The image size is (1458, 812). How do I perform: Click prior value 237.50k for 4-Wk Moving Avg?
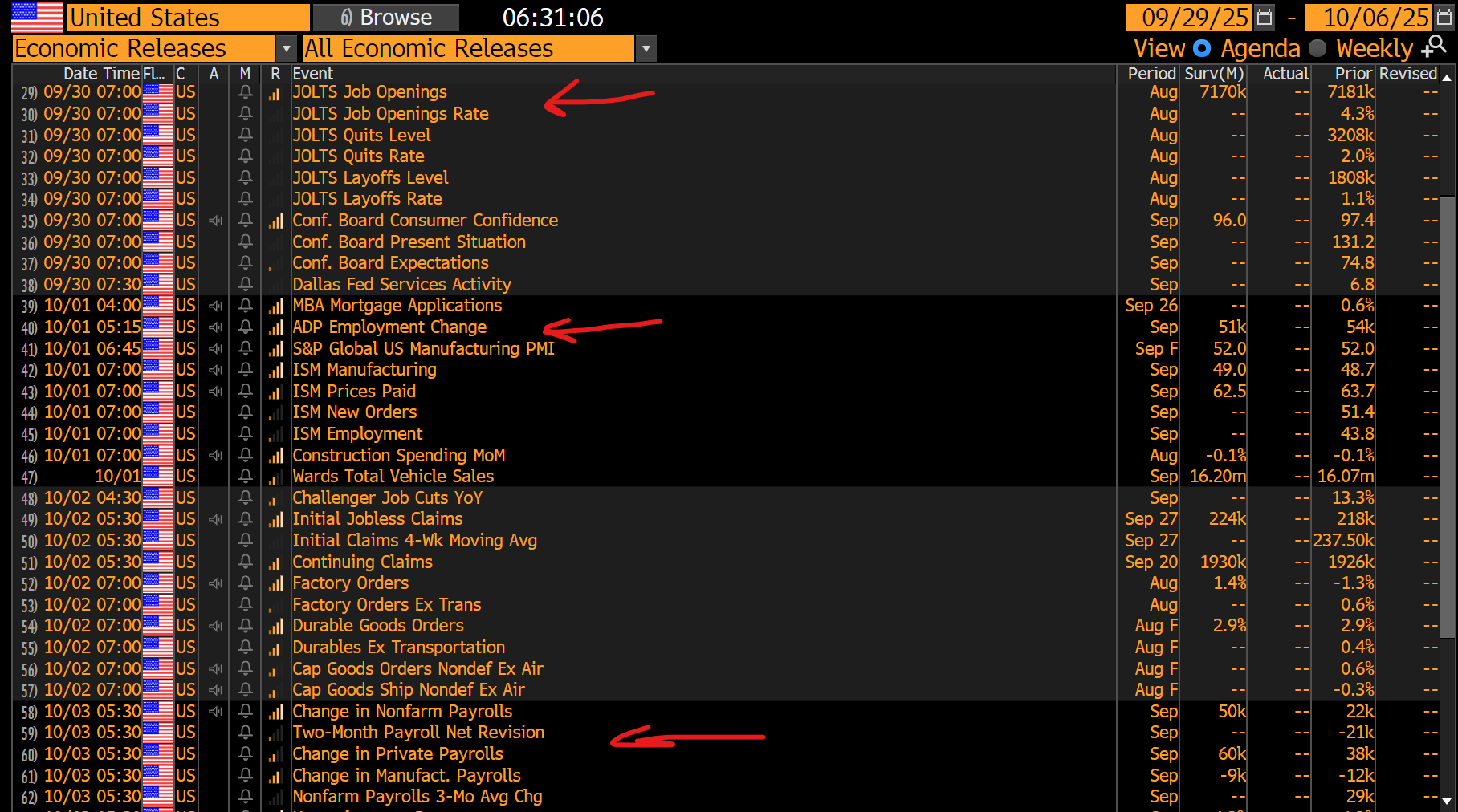coord(1344,541)
